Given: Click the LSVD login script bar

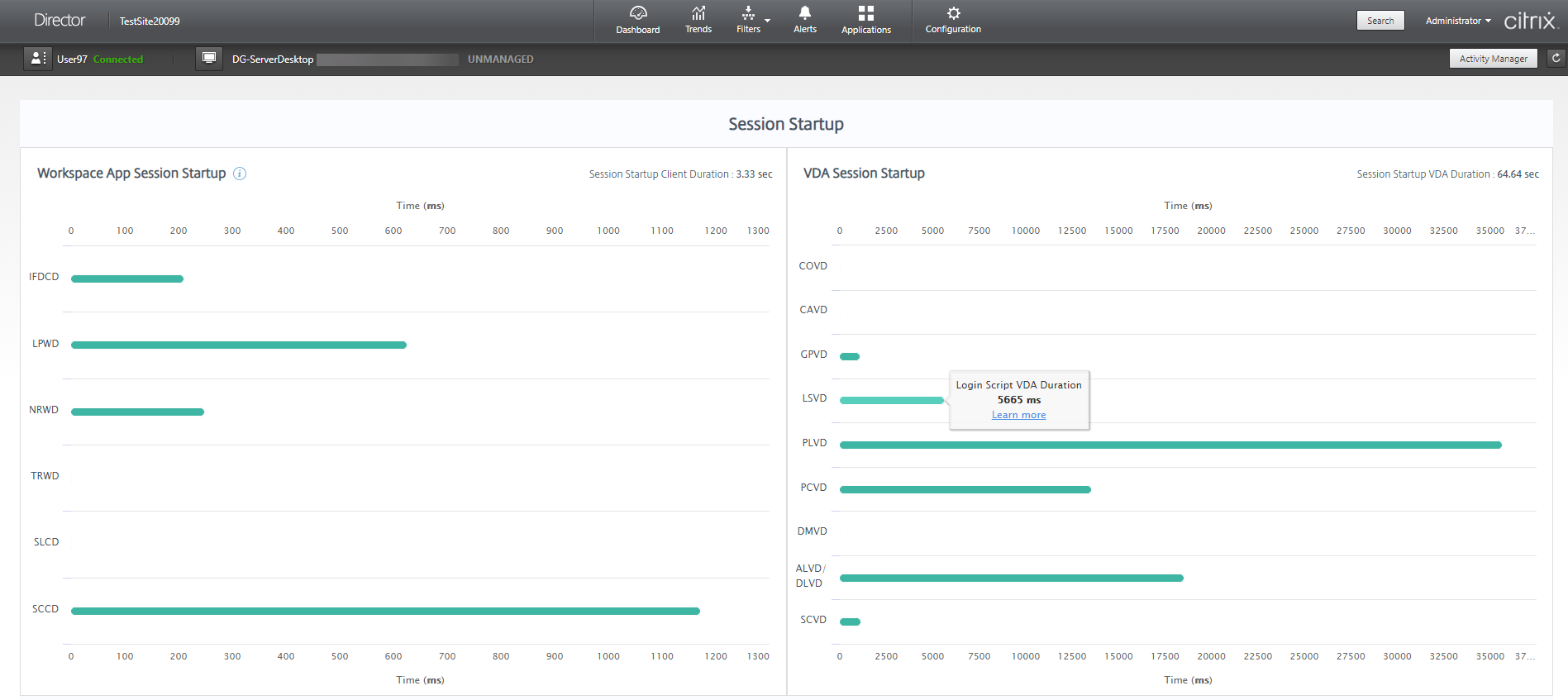Looking at the screenshot, I should [891, 401].
